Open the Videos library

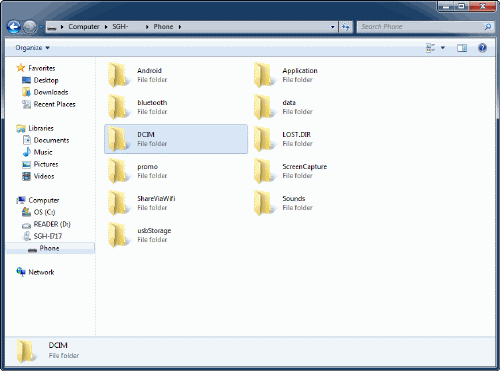pyautogui.click(x=44, y=176)
